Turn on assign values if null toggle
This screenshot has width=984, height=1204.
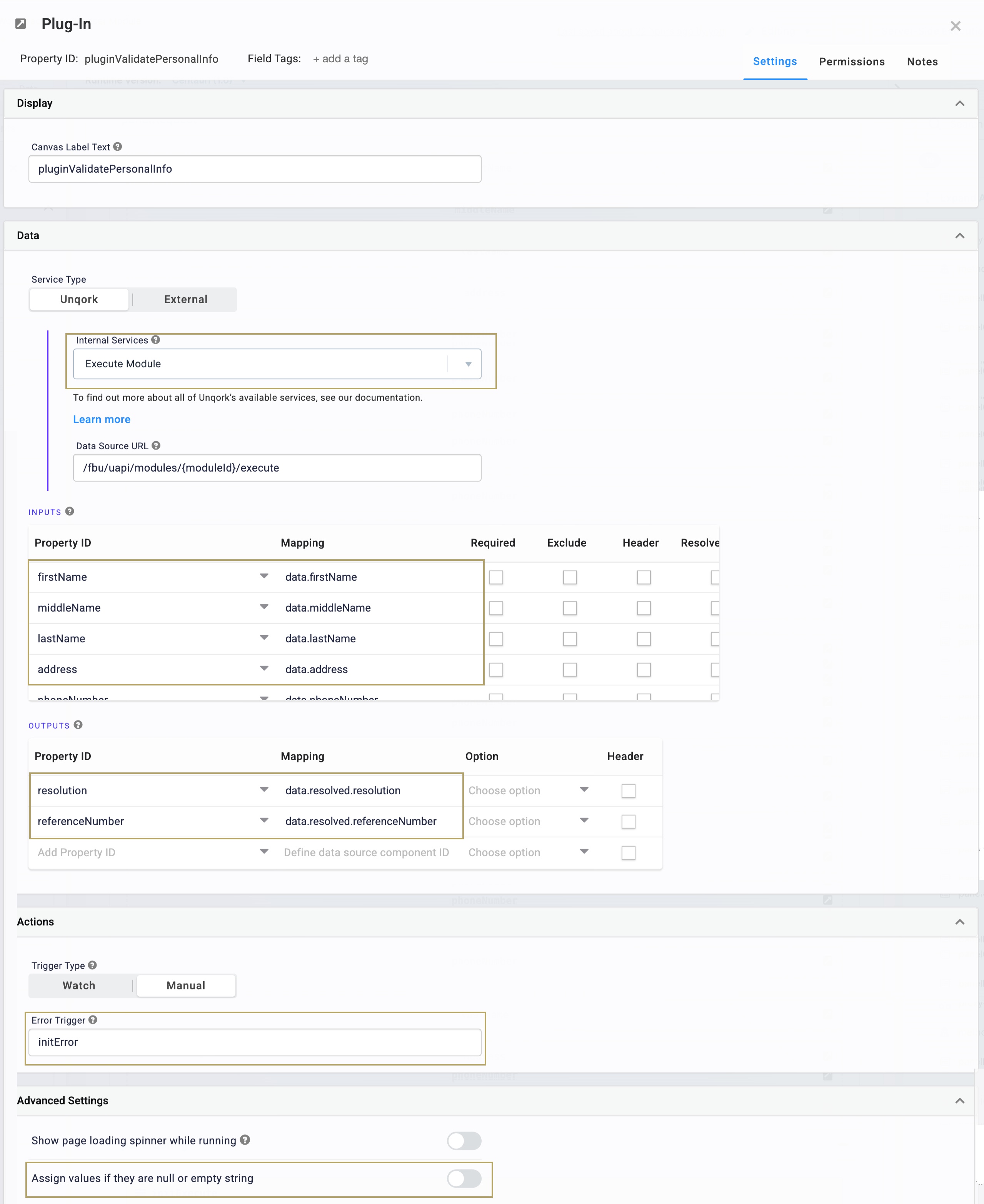click(464, 1179)
